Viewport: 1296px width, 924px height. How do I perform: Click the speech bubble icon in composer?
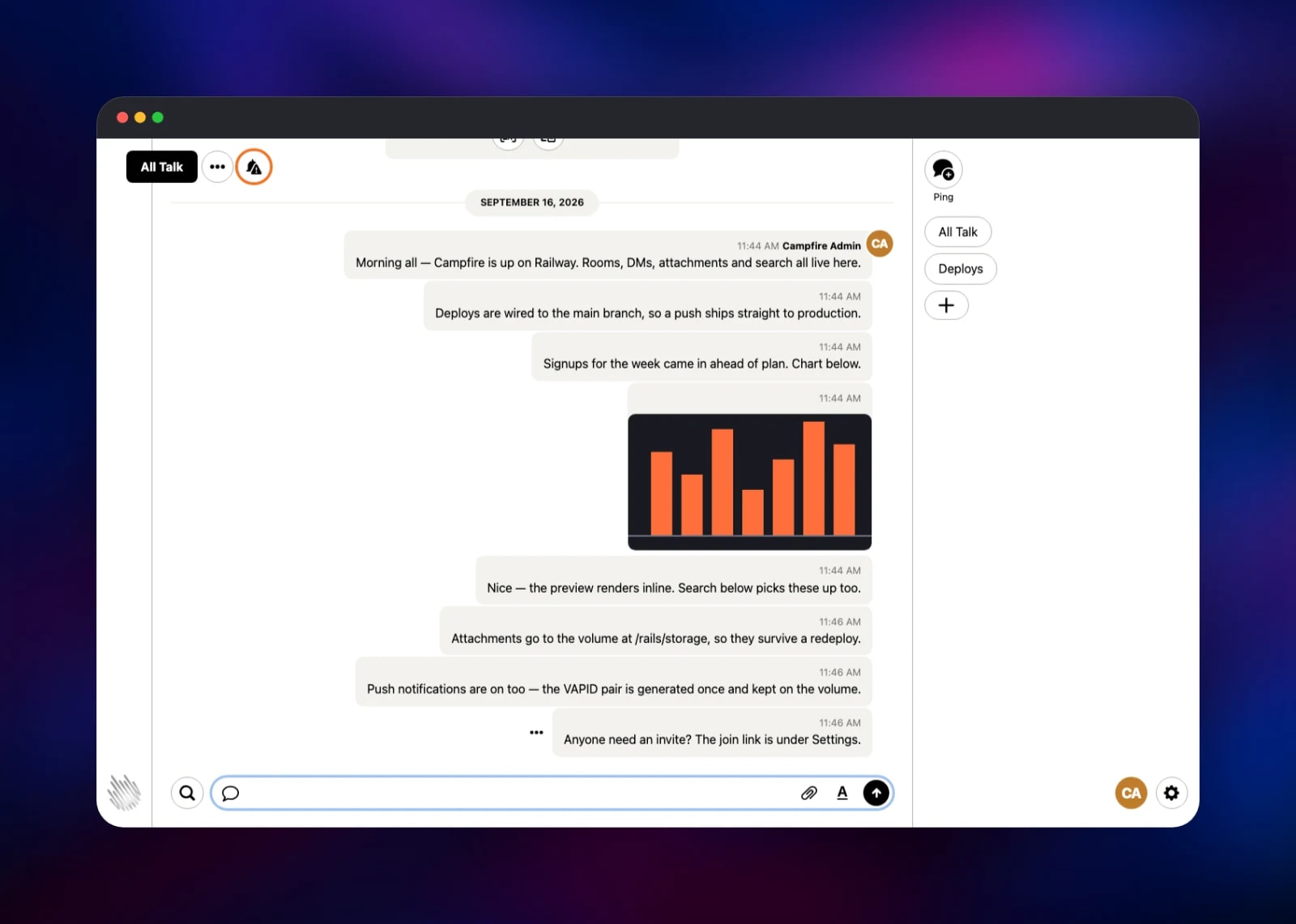231,793
